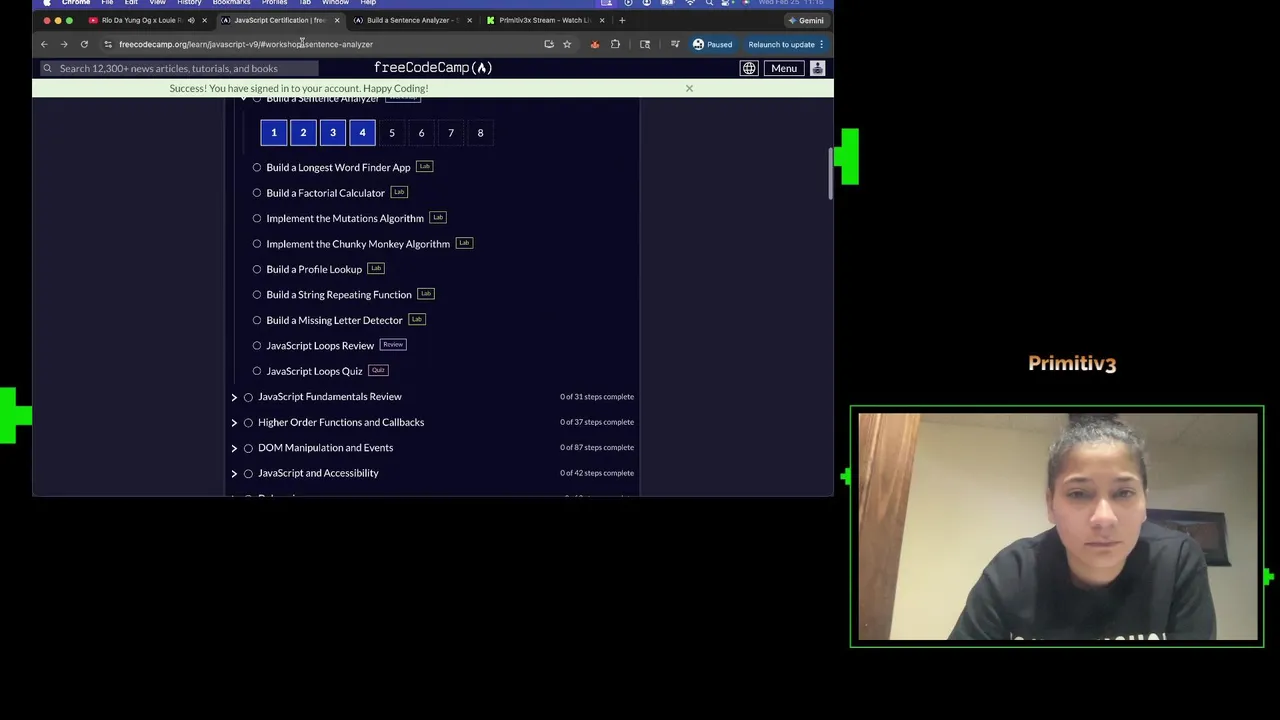Open Implement the Chunky Monkey Algorithm
This screenshot has width=1280, height=720.
pyautogui.click(x=358, y=244)
